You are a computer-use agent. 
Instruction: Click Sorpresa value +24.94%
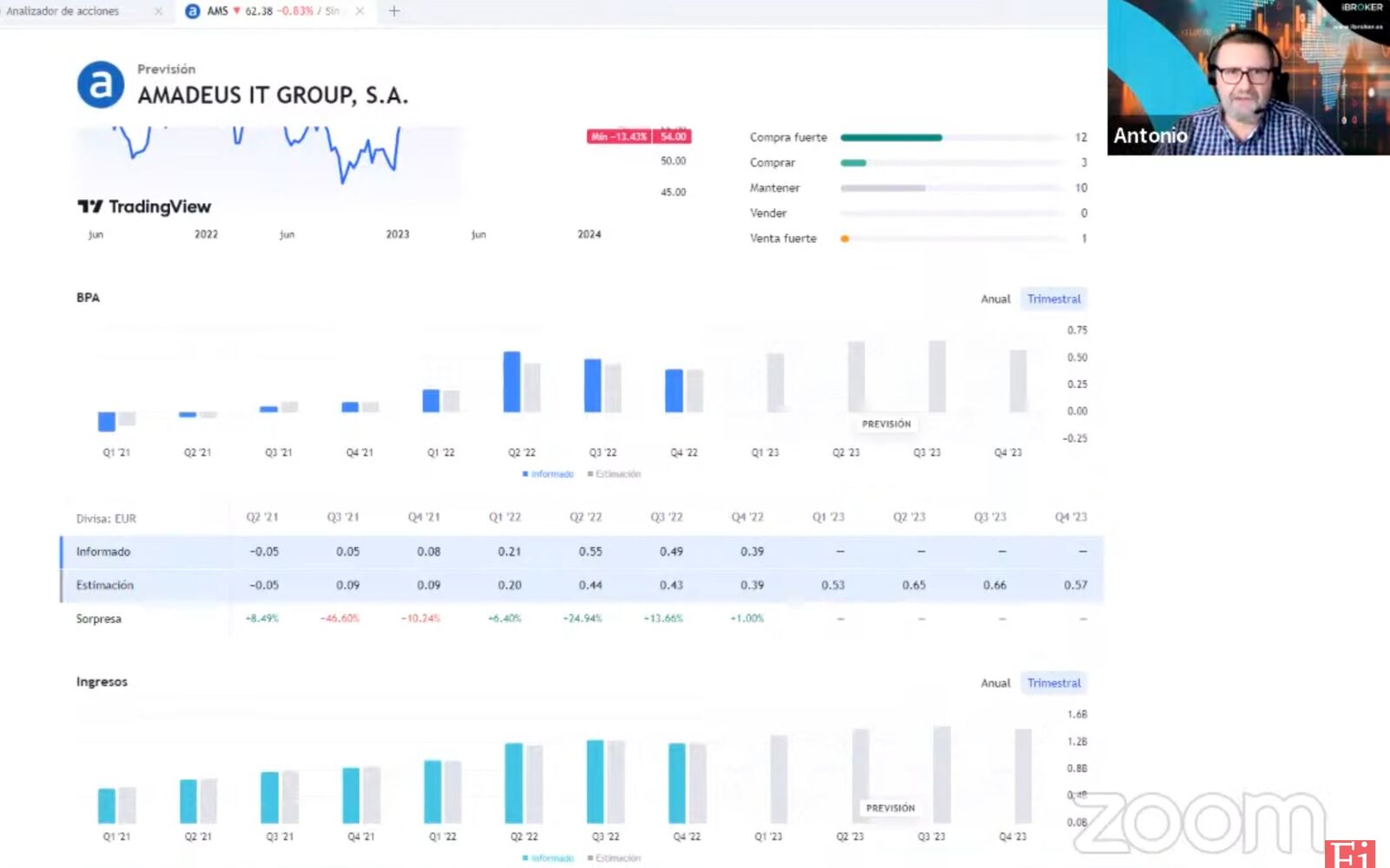point(583,618)
